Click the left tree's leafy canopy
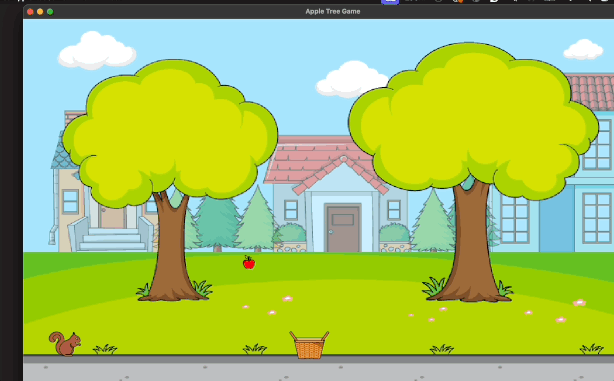 click(x=170, y=133)
